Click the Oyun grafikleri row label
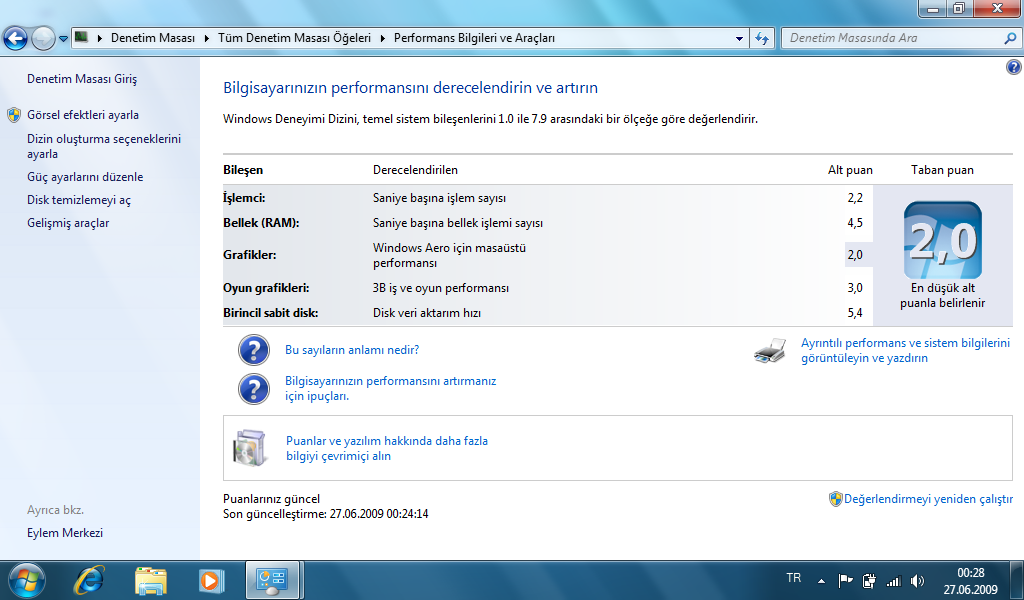The width and height of the screenshot is (1024, 600). [266, 288]
